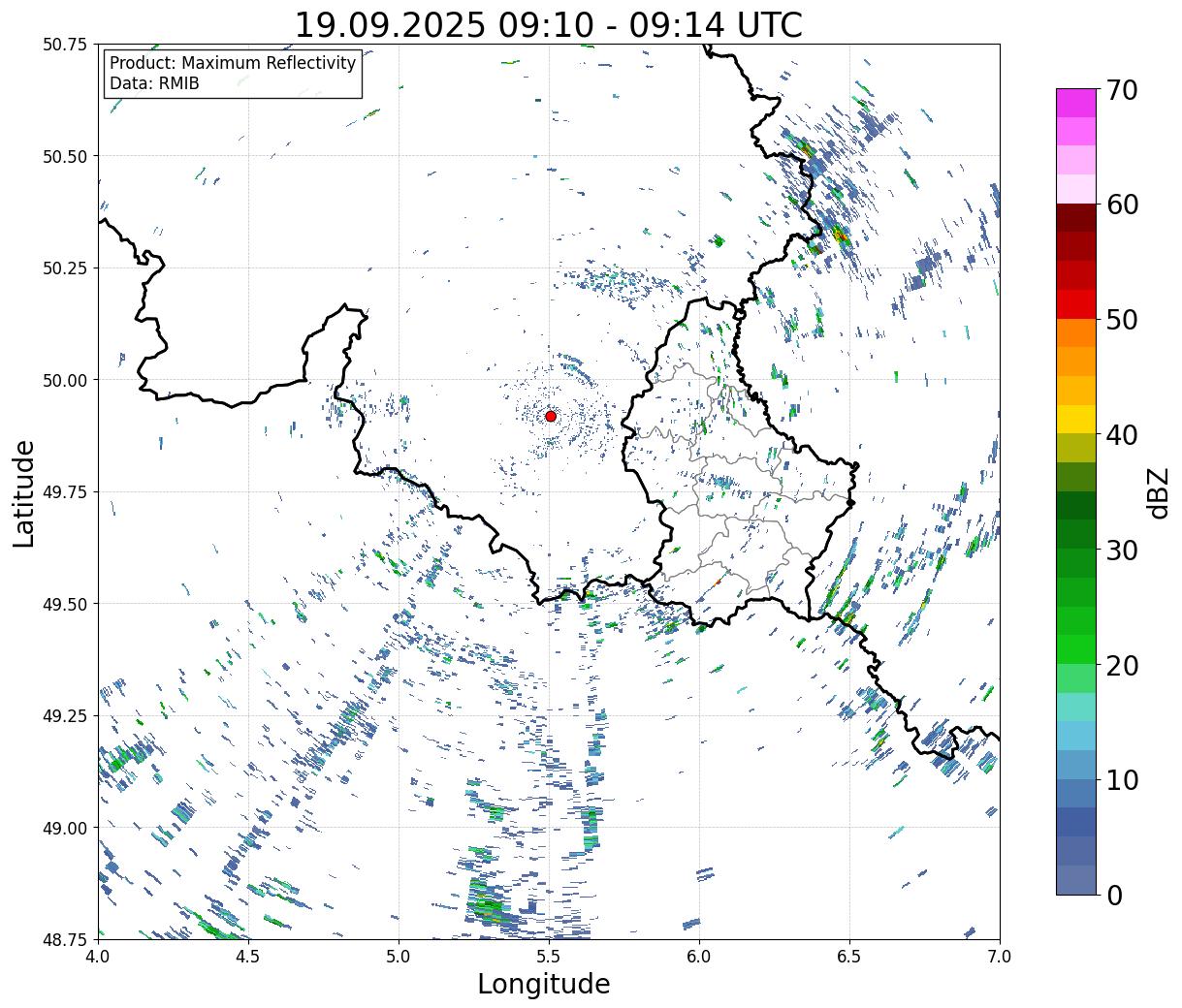
Task: Click the longitude tick label 4.5
Action: pyautogui.click(x=248, y=957)
